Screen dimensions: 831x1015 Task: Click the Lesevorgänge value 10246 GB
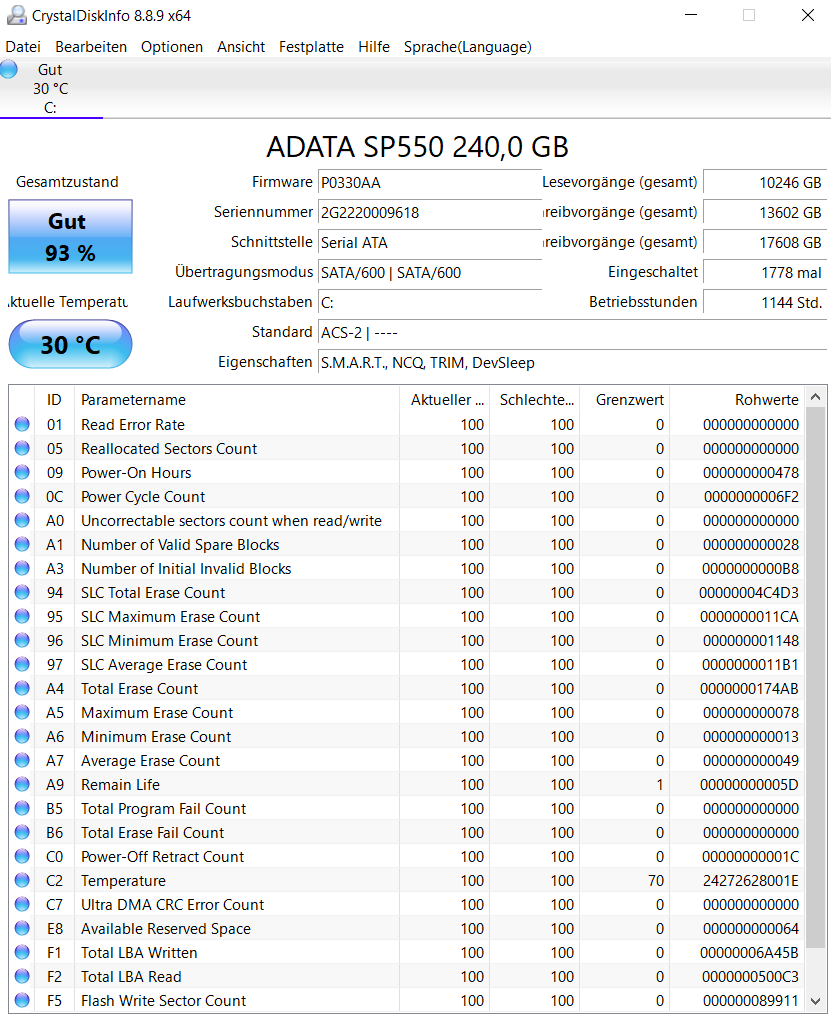tap(765, 183)
